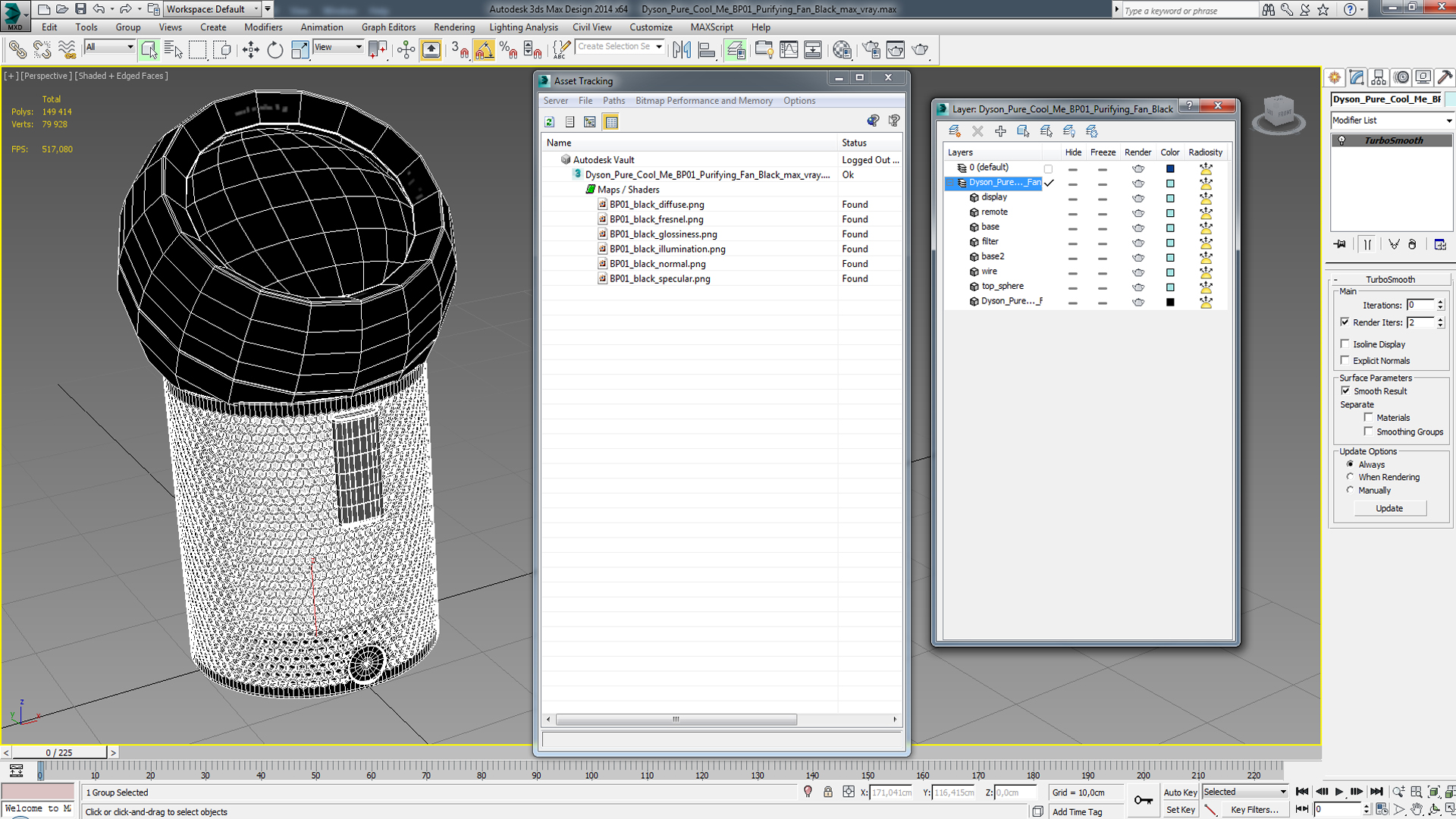Screen dimensions: 1456x819
Task: Refresh the Asset Tracking list
Action: coord(549,121)
